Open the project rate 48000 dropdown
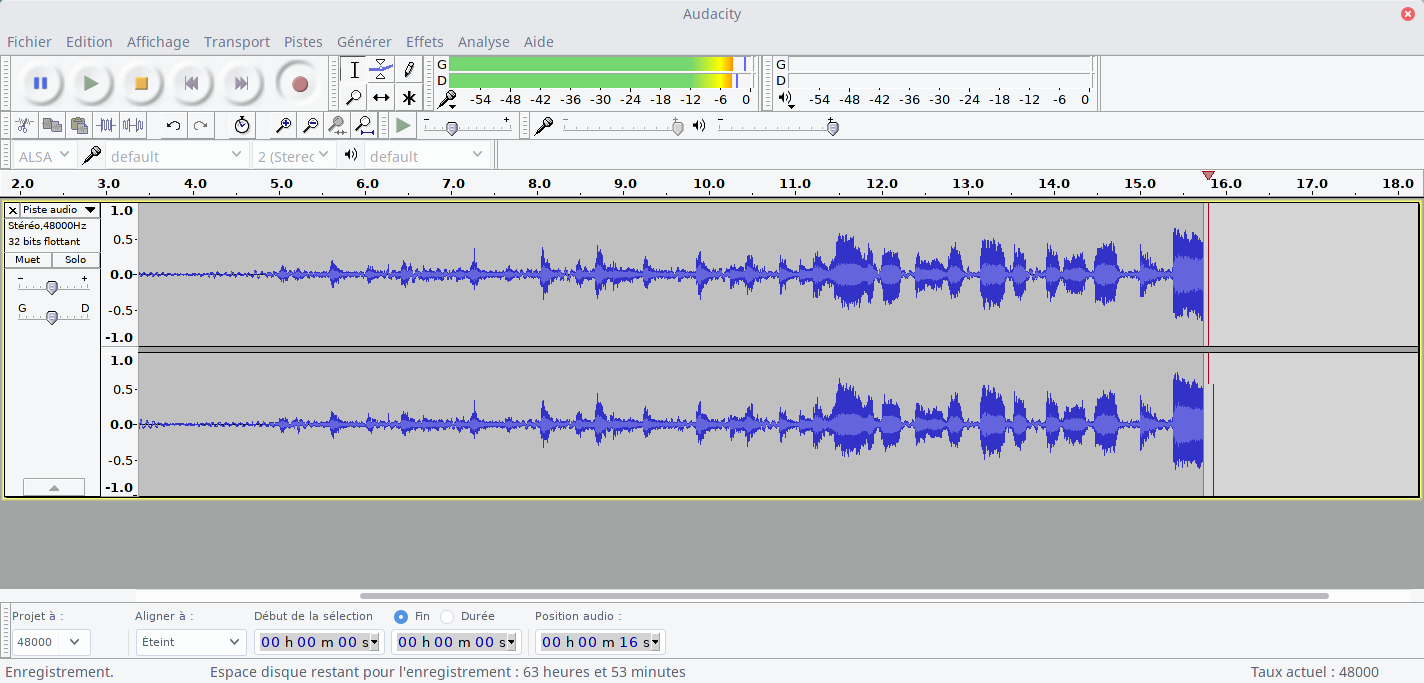 (x=51, y=642)
